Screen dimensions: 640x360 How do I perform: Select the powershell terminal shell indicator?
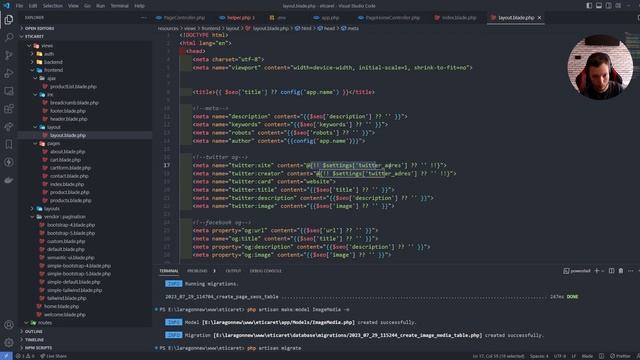577,271
